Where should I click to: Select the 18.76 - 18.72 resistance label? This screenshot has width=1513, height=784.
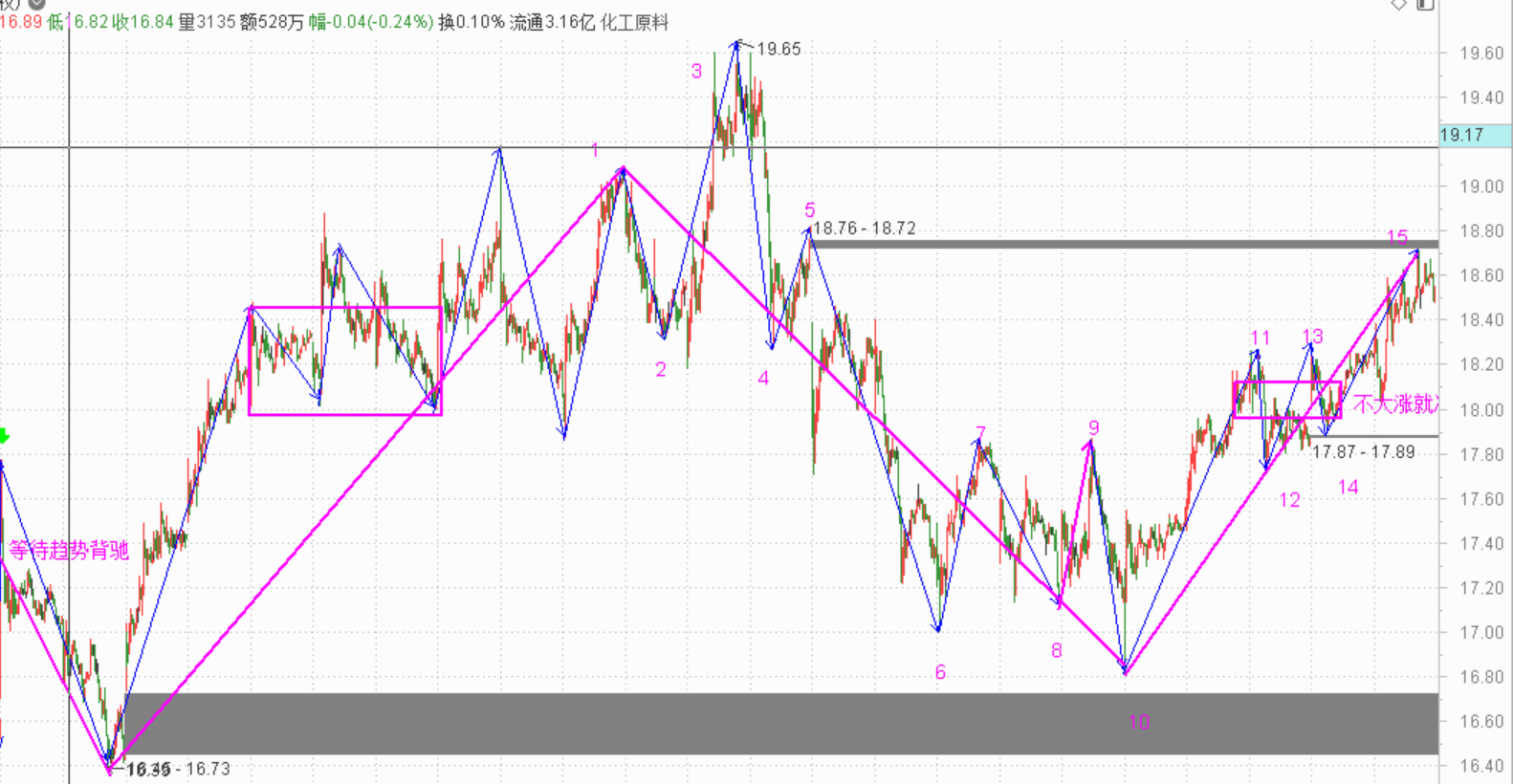pos(864,229)
